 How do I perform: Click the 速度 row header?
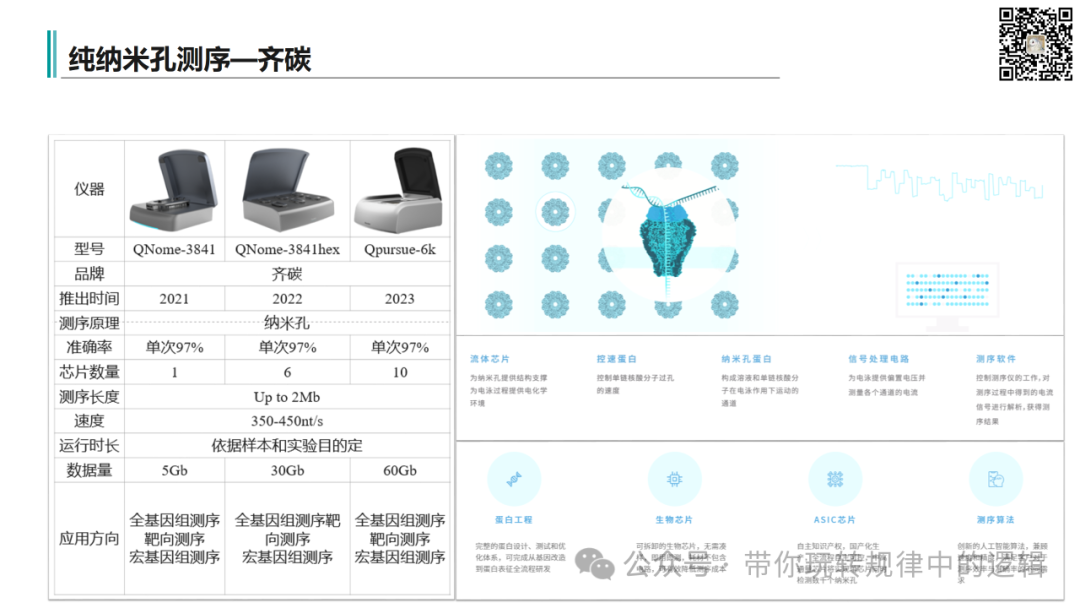pyautogui.click(x=90, y=421)
